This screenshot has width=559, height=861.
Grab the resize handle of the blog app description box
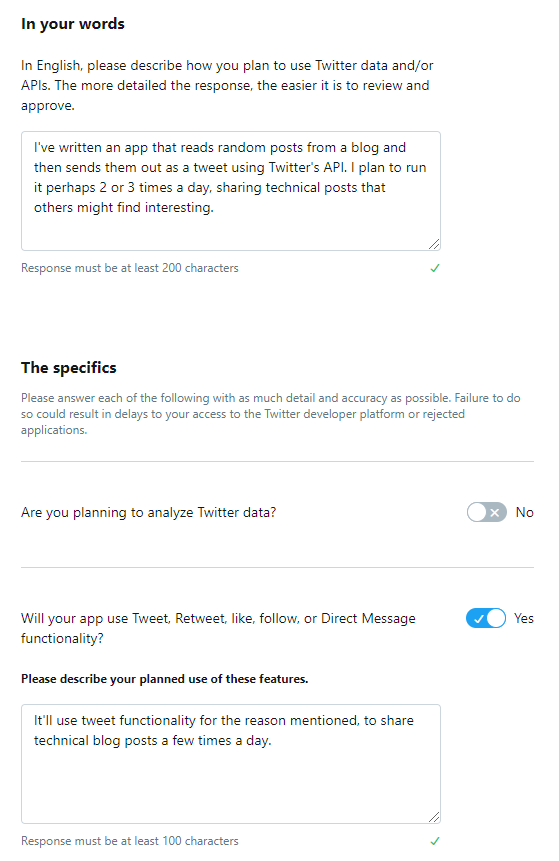pyautogui.click(x=434, y=244)
